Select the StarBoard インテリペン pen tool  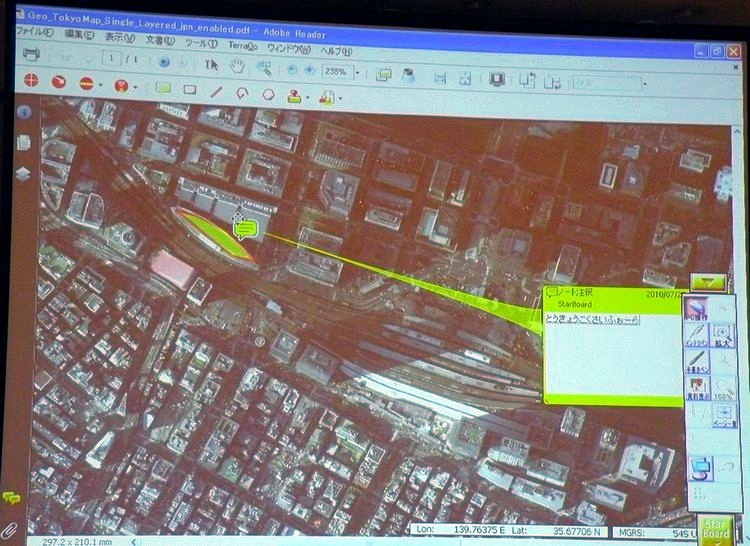[x=696, y=335]
